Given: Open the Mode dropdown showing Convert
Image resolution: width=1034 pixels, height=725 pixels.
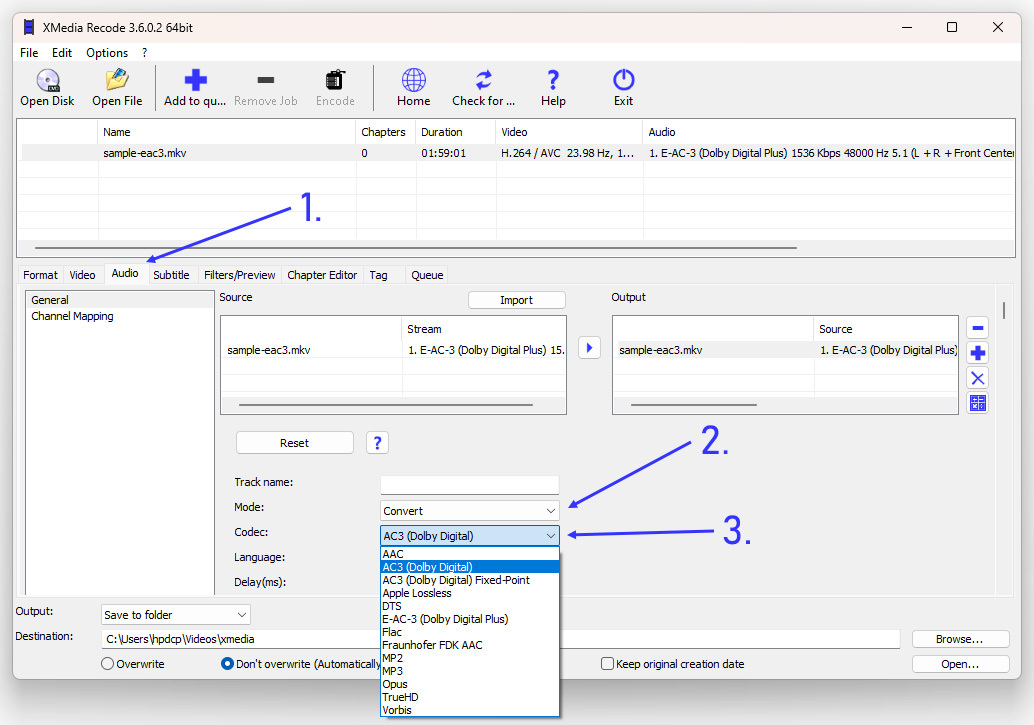Looking at the screenshot, I should pos(470,511).
